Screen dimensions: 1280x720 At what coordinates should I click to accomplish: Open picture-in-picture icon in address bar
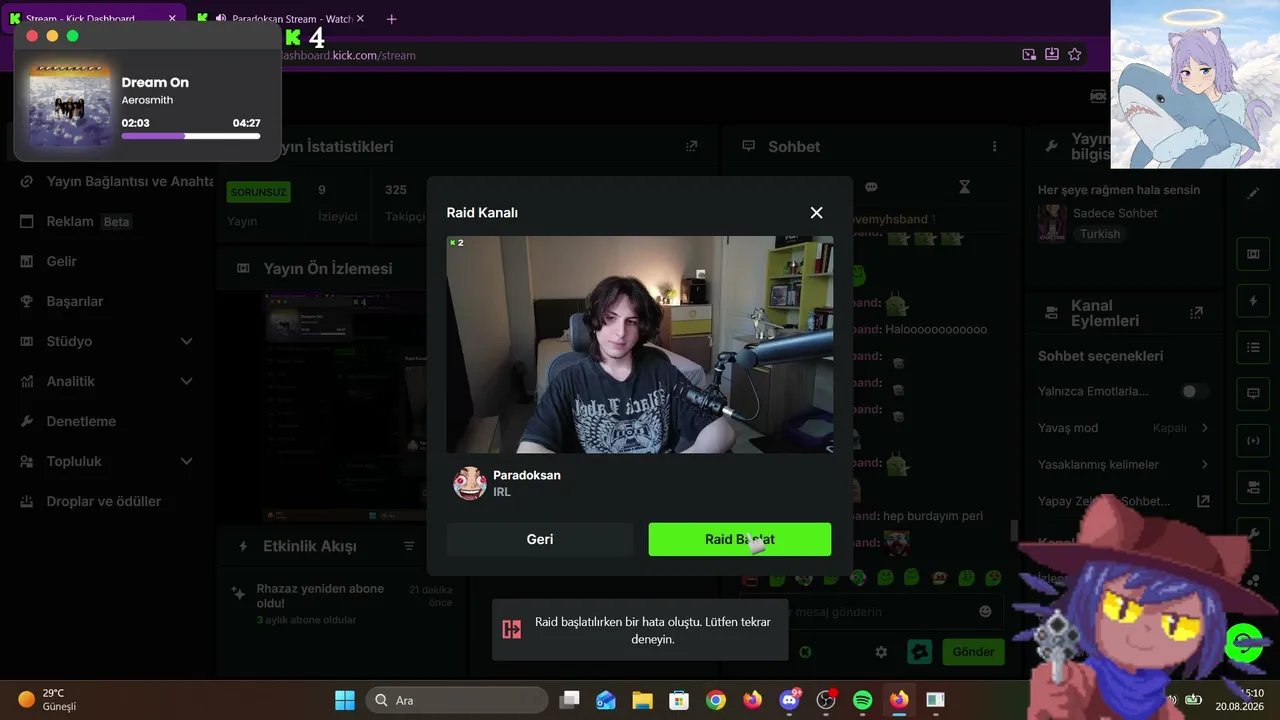pos(1029,55)
